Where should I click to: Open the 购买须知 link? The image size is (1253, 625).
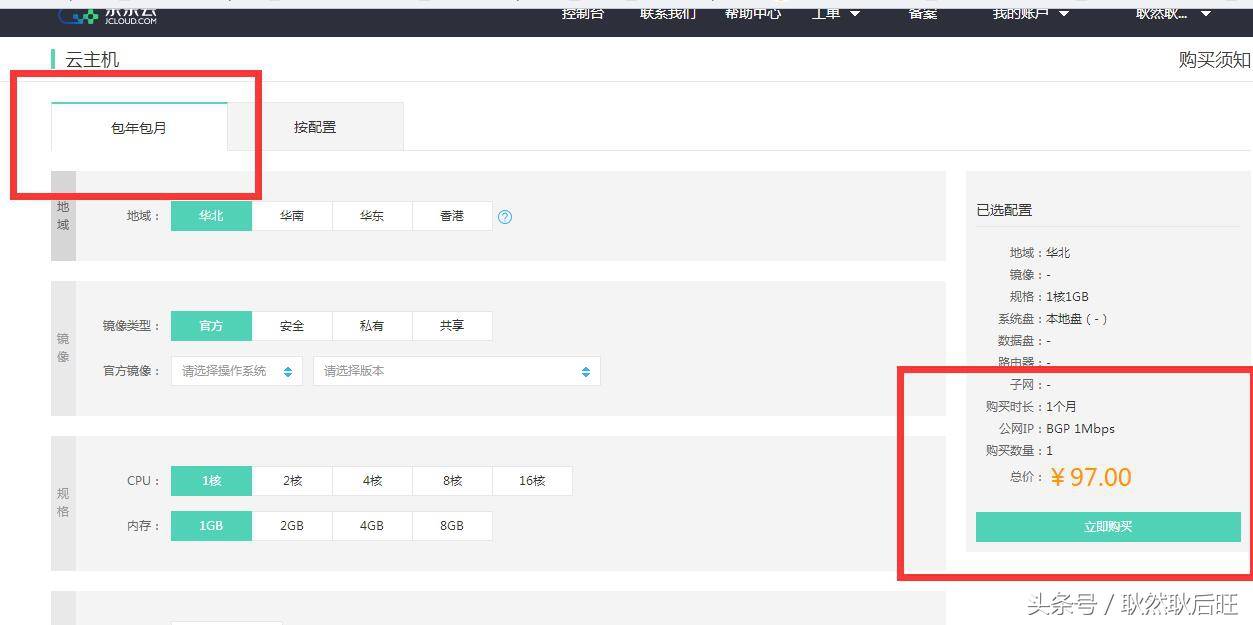point(1214,60)
